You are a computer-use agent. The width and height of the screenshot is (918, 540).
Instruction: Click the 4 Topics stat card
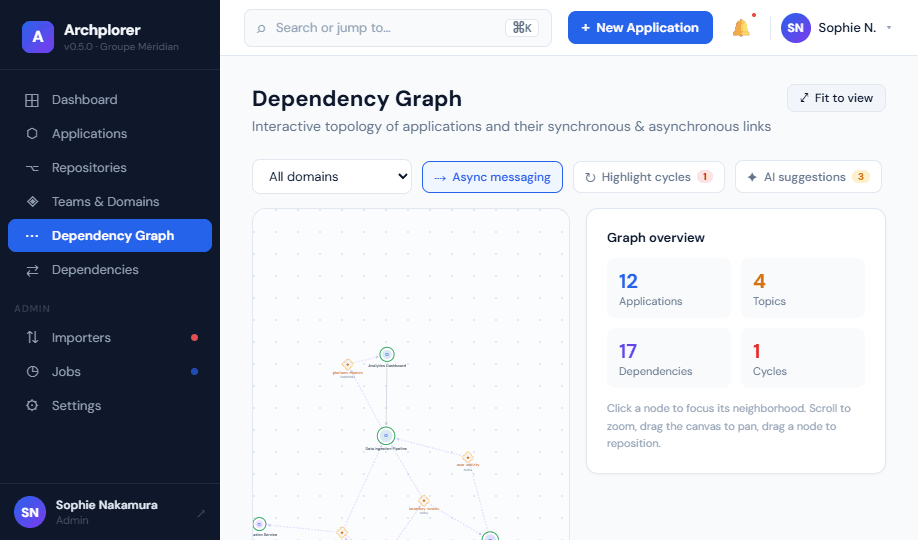(x=803, y=288)
